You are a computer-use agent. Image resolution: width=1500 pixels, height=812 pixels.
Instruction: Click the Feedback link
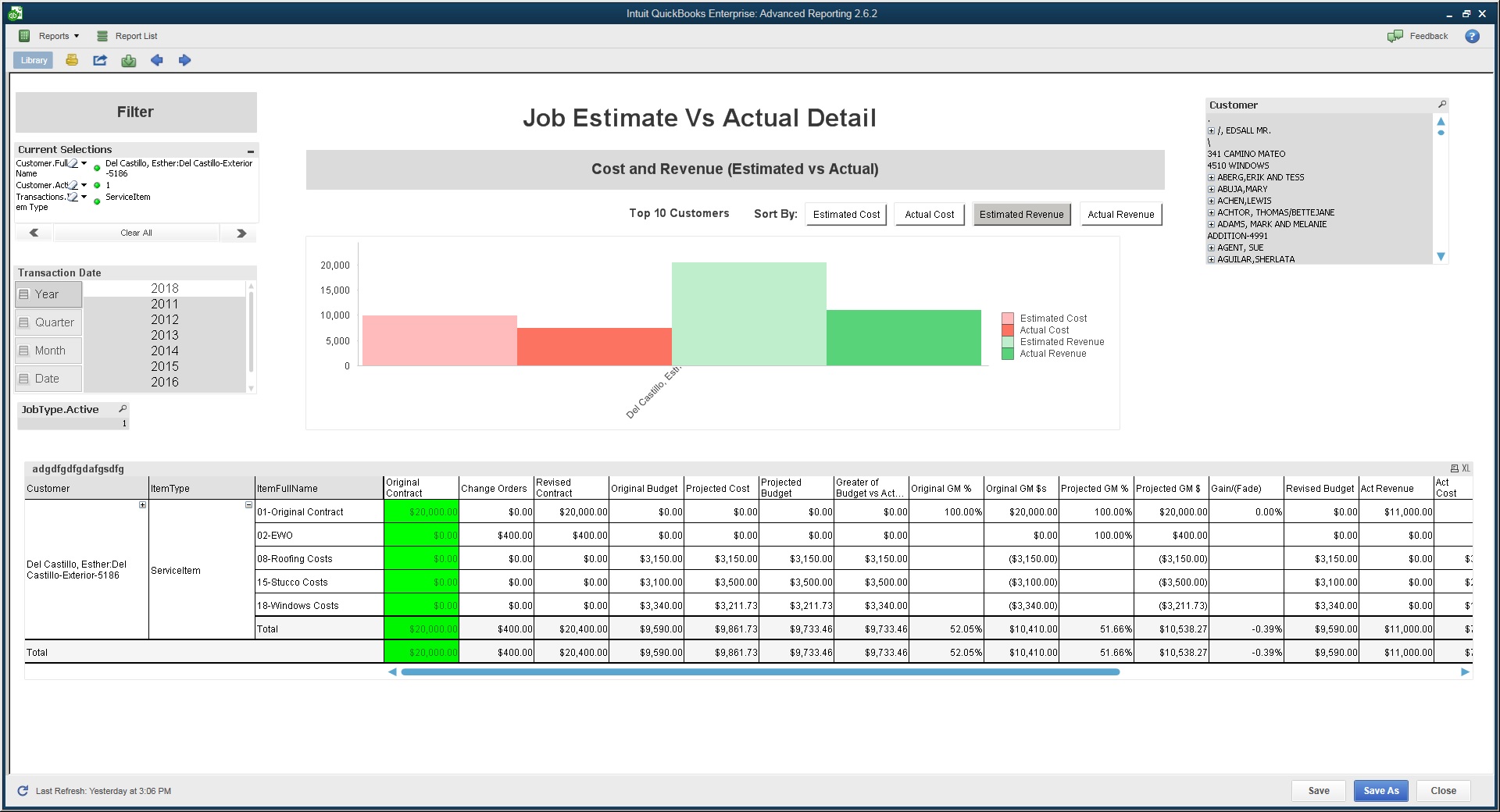[1429, 36]
